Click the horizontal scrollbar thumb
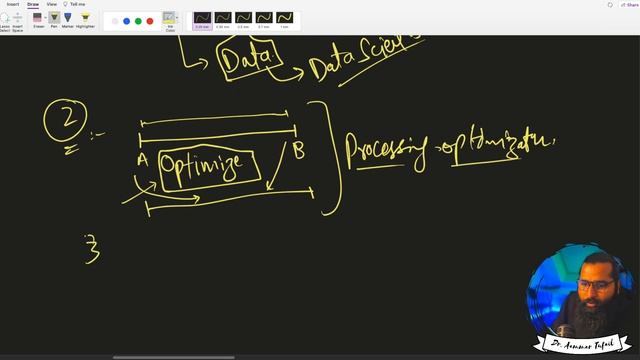This screenshot has height=360, width=640. point(173,358)
